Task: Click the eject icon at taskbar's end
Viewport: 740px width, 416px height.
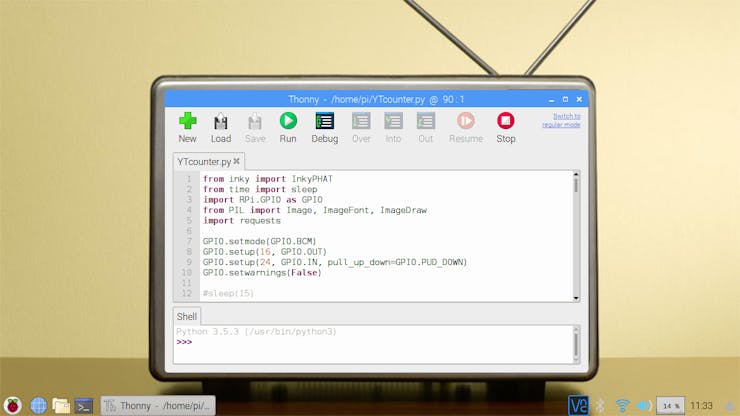Action: tap(730, 406)
